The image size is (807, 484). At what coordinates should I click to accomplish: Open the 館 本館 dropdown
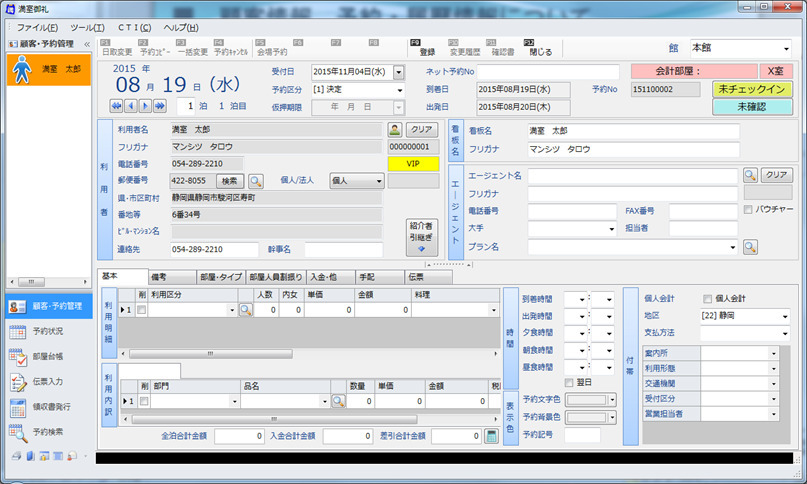coord(786,49)
